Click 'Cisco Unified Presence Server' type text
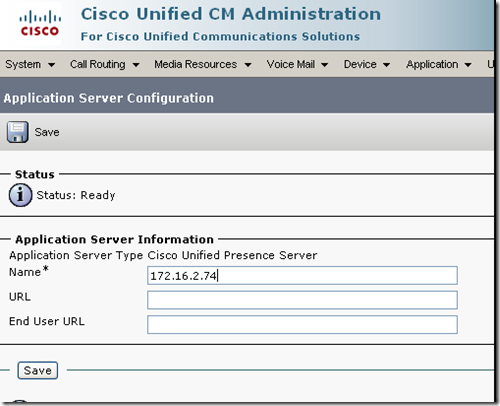Image resolution: width=500 pixels, height=406 pixels. pos(232,255)
